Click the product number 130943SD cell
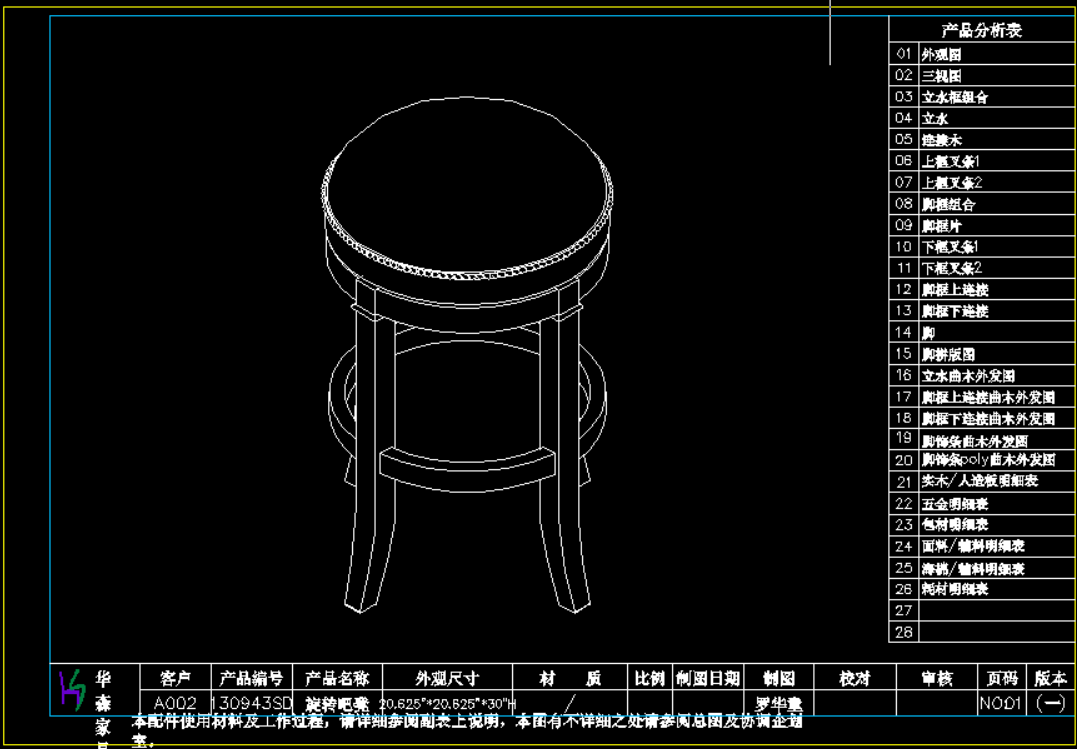 coord(252,703)
